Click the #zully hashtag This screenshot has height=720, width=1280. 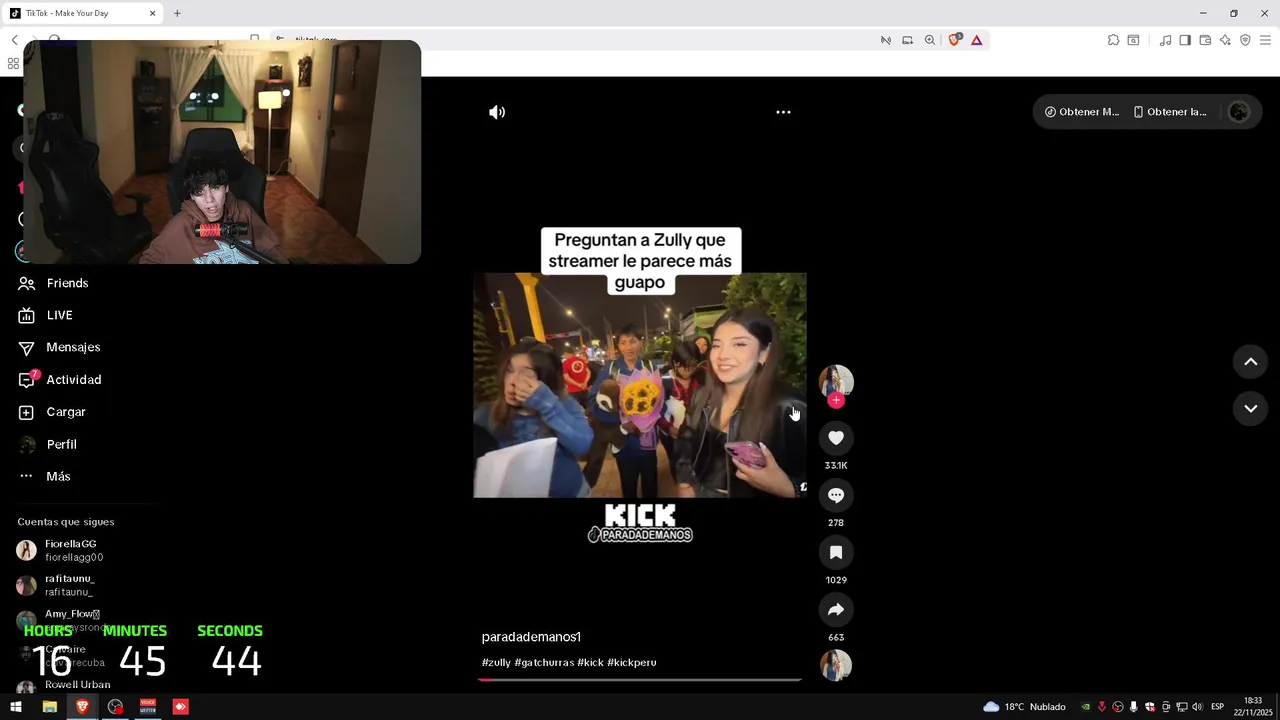496,662
